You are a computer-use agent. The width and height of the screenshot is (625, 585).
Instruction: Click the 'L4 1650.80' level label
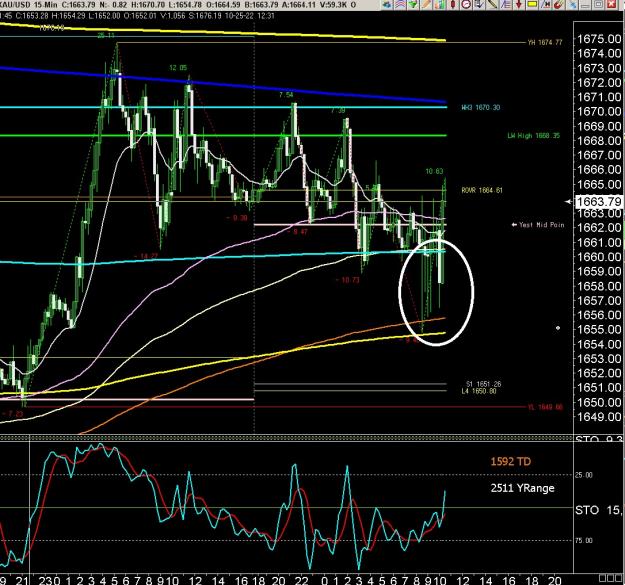479,391
